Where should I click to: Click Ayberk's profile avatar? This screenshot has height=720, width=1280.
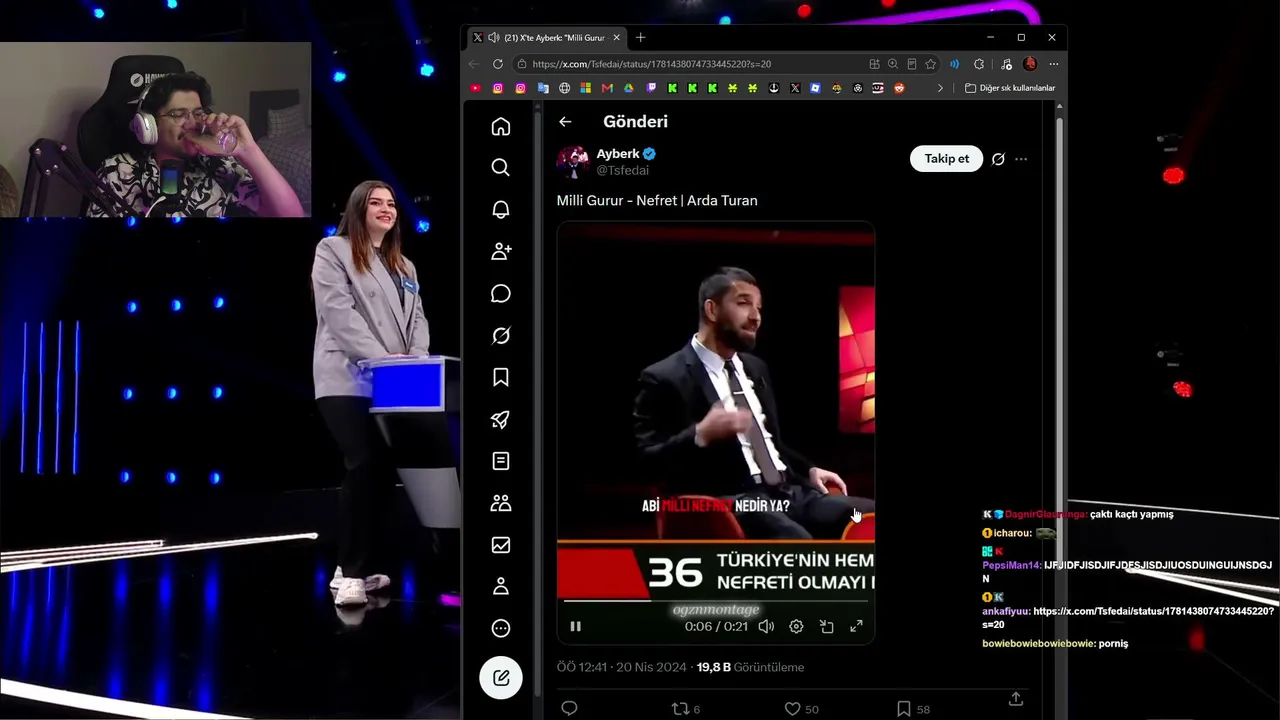pyautogui.click(x=573, y=162)
